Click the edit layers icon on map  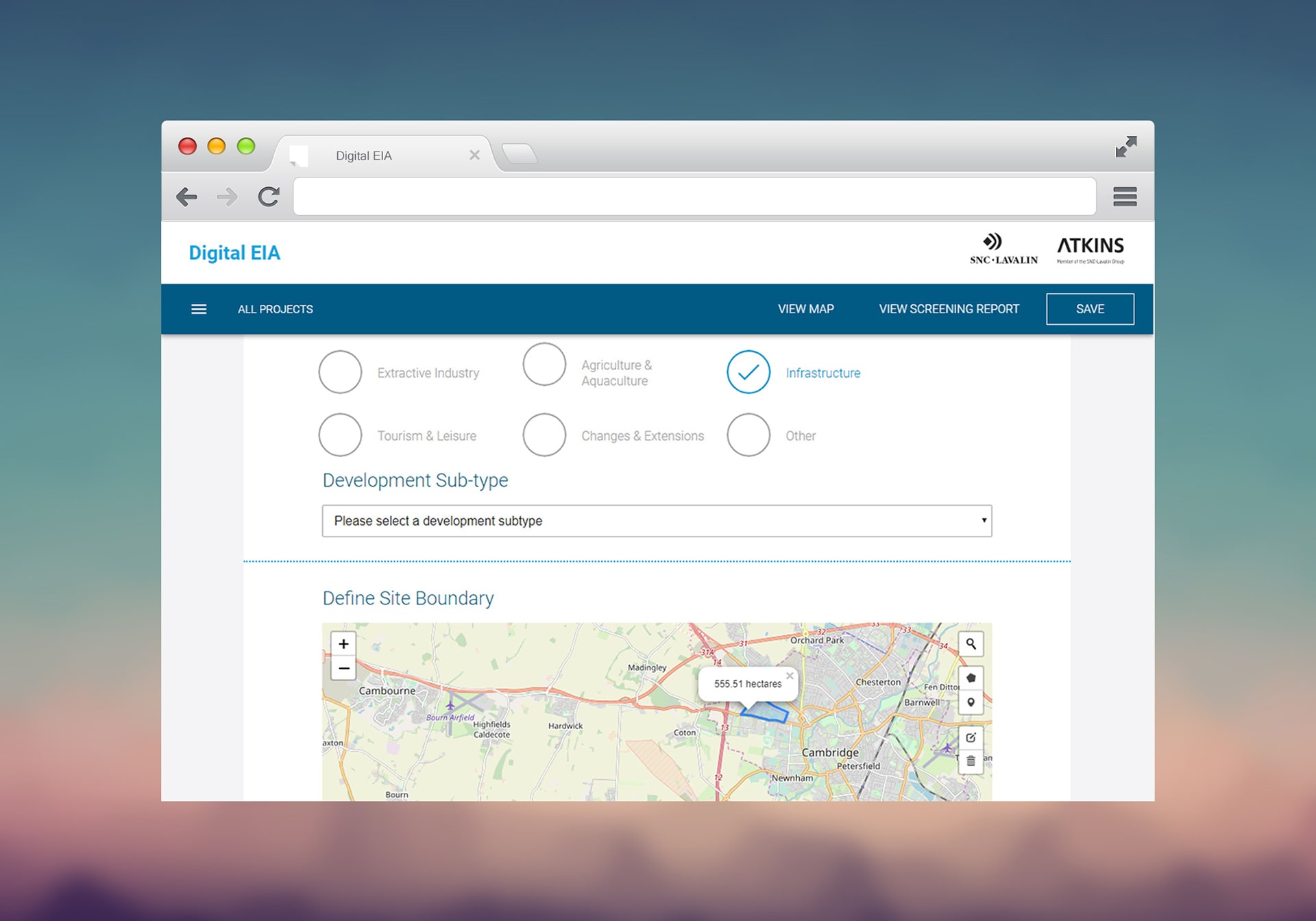(x=971, y=738)
